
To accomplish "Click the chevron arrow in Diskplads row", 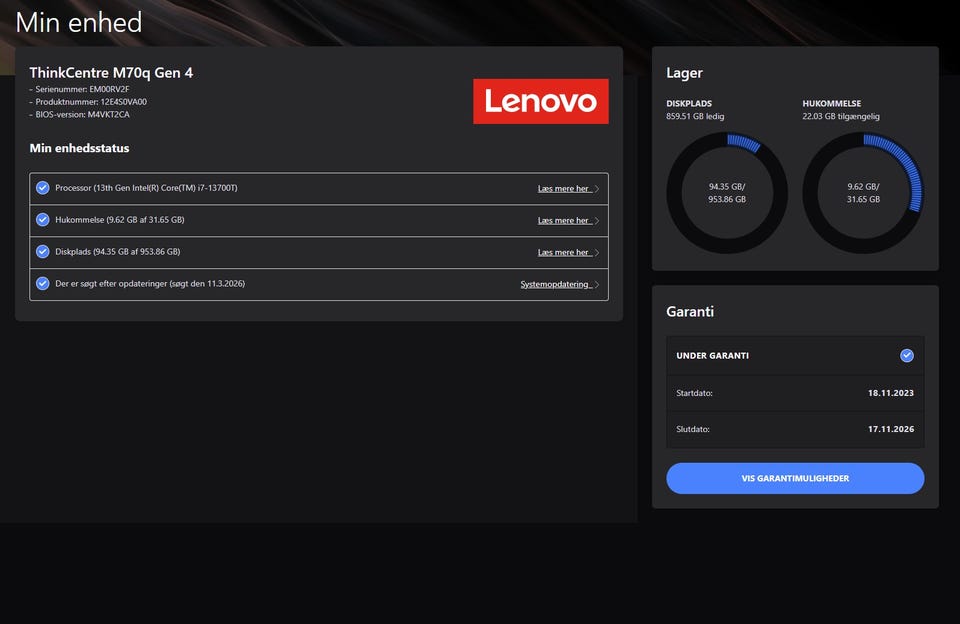I will tap(597, 252).
